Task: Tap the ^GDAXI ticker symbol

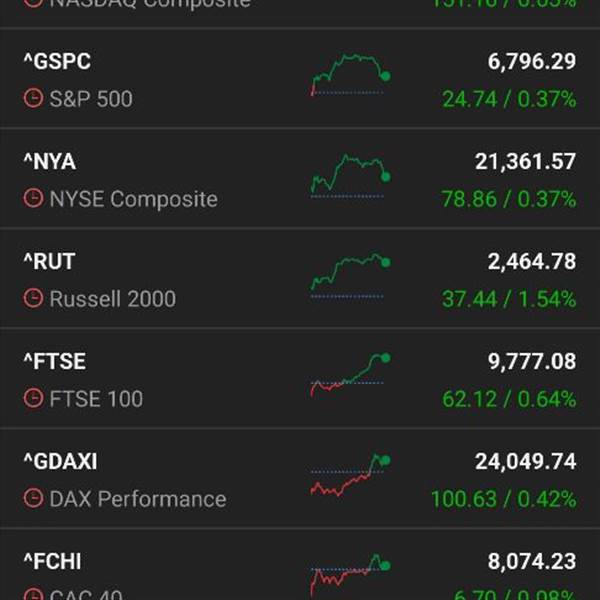Action: 61,462
